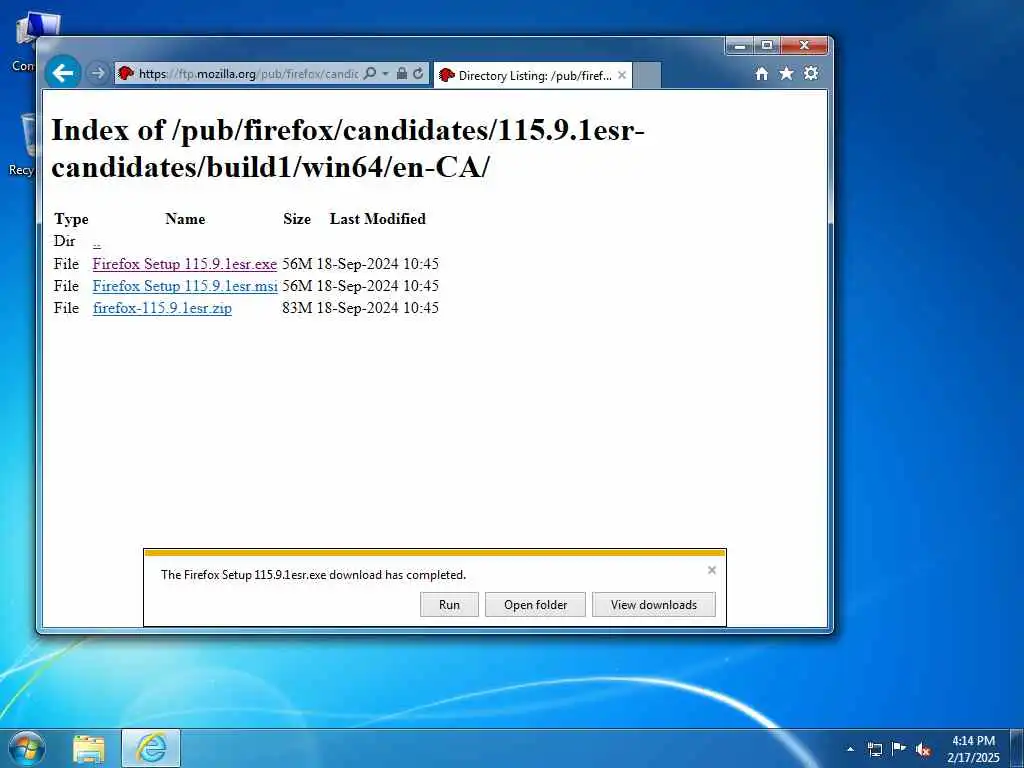1024x768 pixels.
Task: Go to the Home page icon
Action: tap(761, 74)
